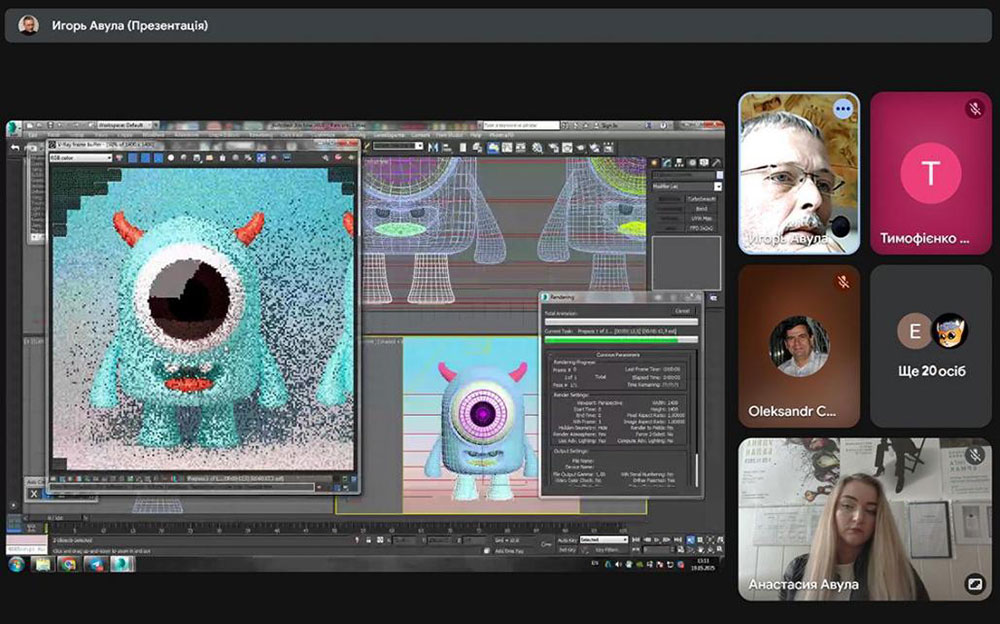Viewport: 1000px width, 624px height.
Task: Open the 3ds Max application menu logo
Action: point(14,128)
